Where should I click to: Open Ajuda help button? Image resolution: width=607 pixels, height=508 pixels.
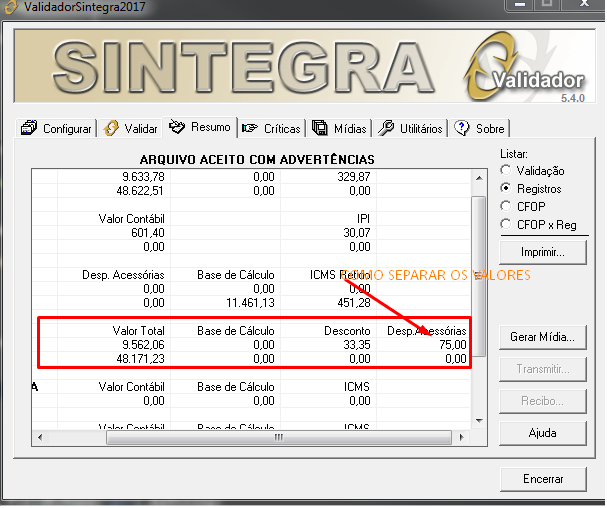coord(543,433)
